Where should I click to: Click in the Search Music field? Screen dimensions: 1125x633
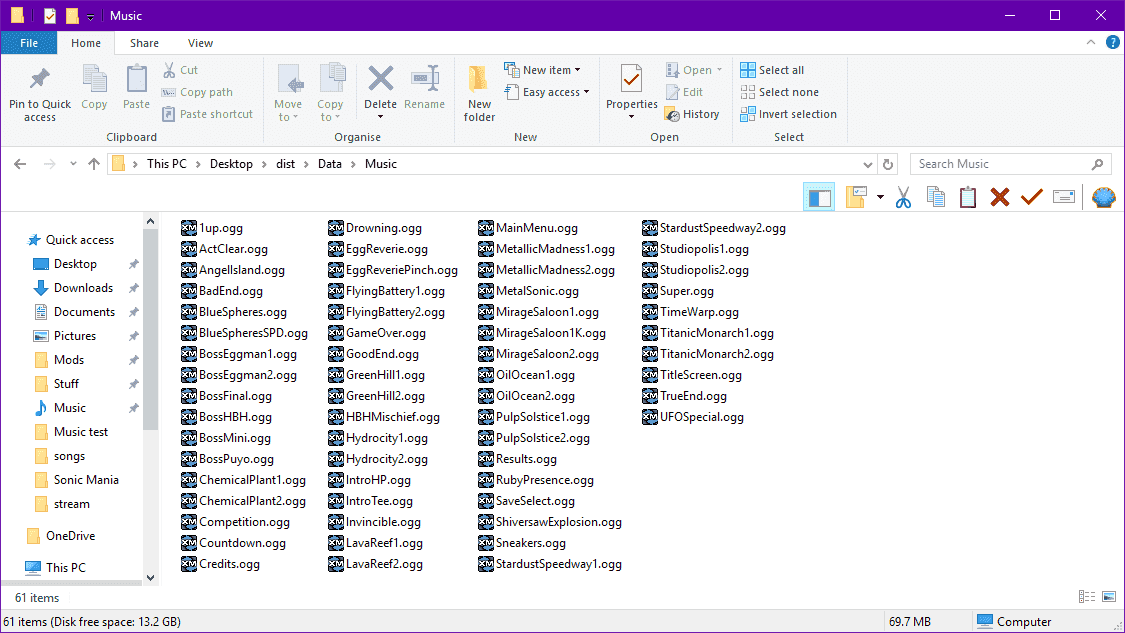click(x=1010, y=164)
